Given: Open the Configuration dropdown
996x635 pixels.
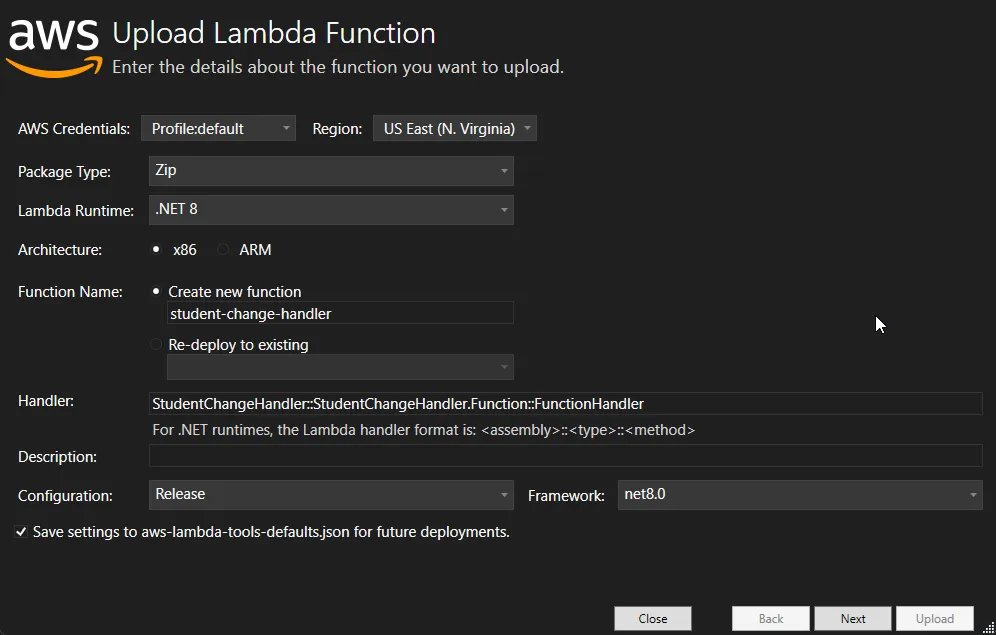Looking at the screenshot, I should pyautogui.click(x=330, y=494).
